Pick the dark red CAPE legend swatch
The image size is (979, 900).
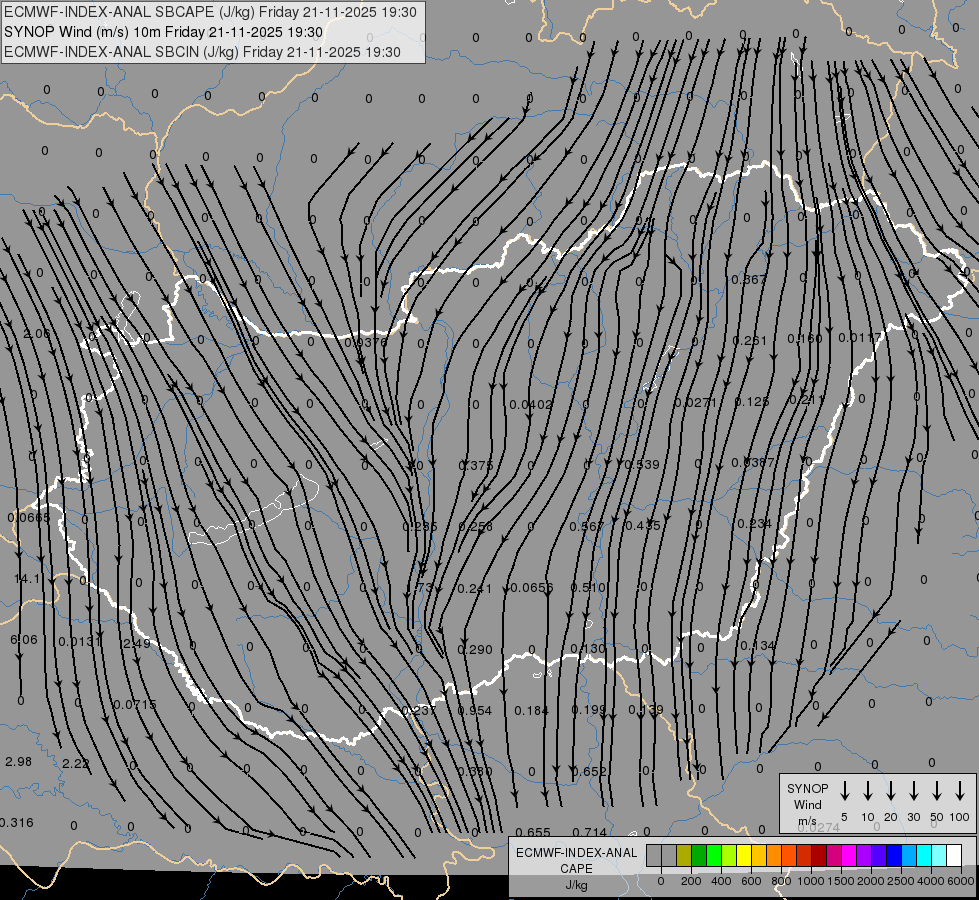click(x=819, y=855)
